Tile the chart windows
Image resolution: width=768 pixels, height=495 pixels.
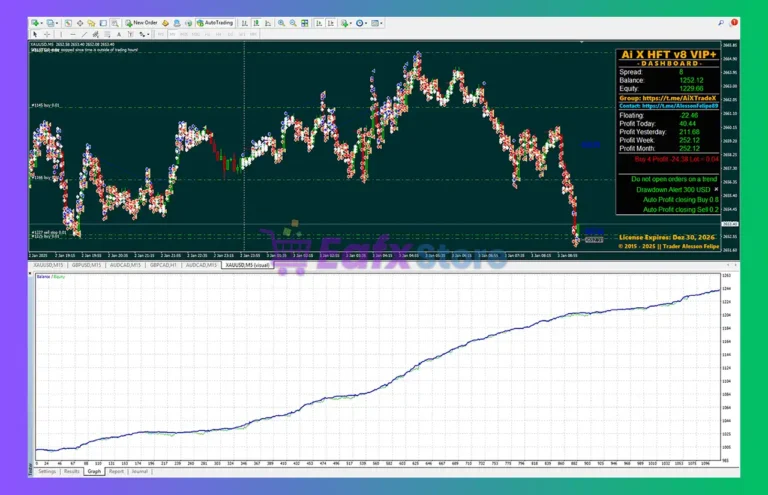(x=305, y=23)
